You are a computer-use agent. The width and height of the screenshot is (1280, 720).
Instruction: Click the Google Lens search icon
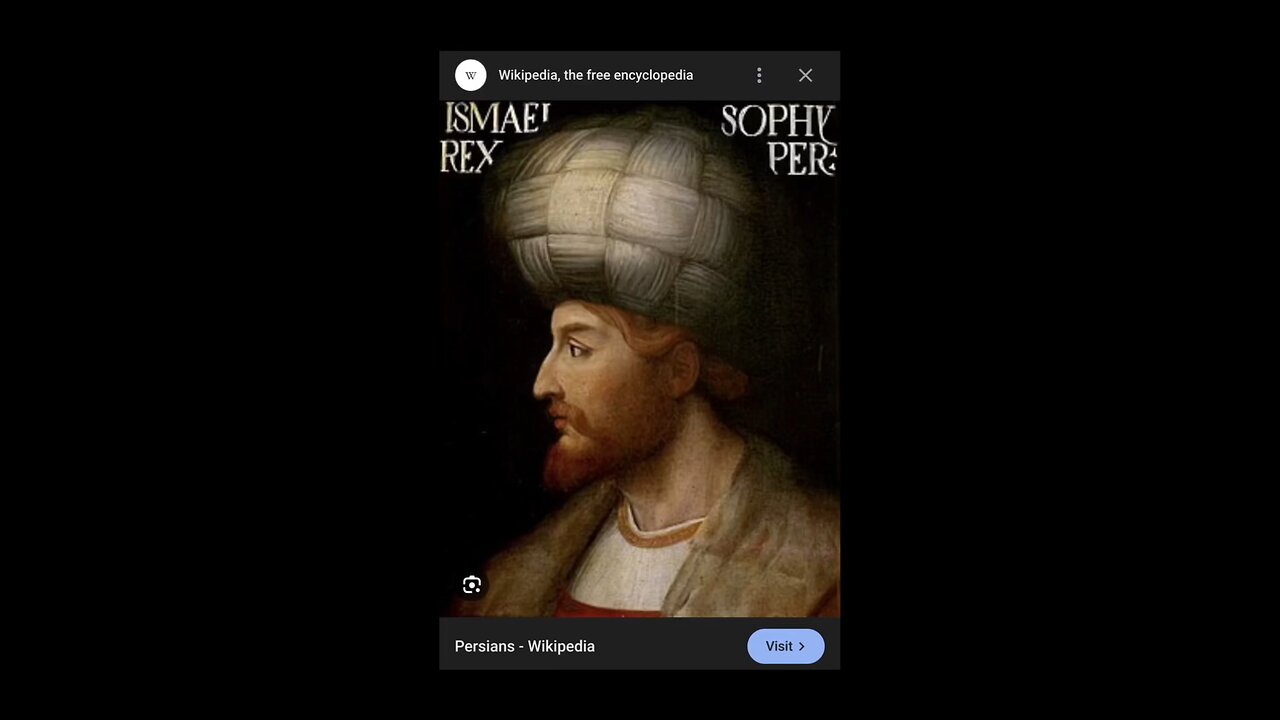pyautogui.click(x=472, y=585)
